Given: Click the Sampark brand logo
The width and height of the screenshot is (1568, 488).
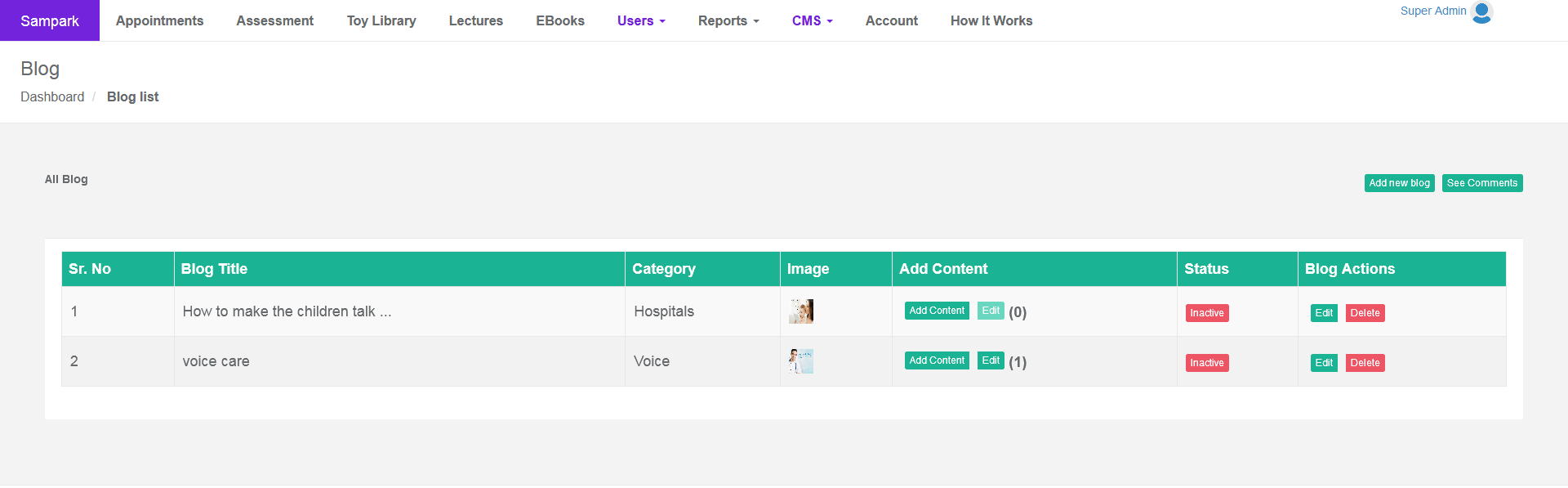Looking at the screenshot, I should click(50, 20).
